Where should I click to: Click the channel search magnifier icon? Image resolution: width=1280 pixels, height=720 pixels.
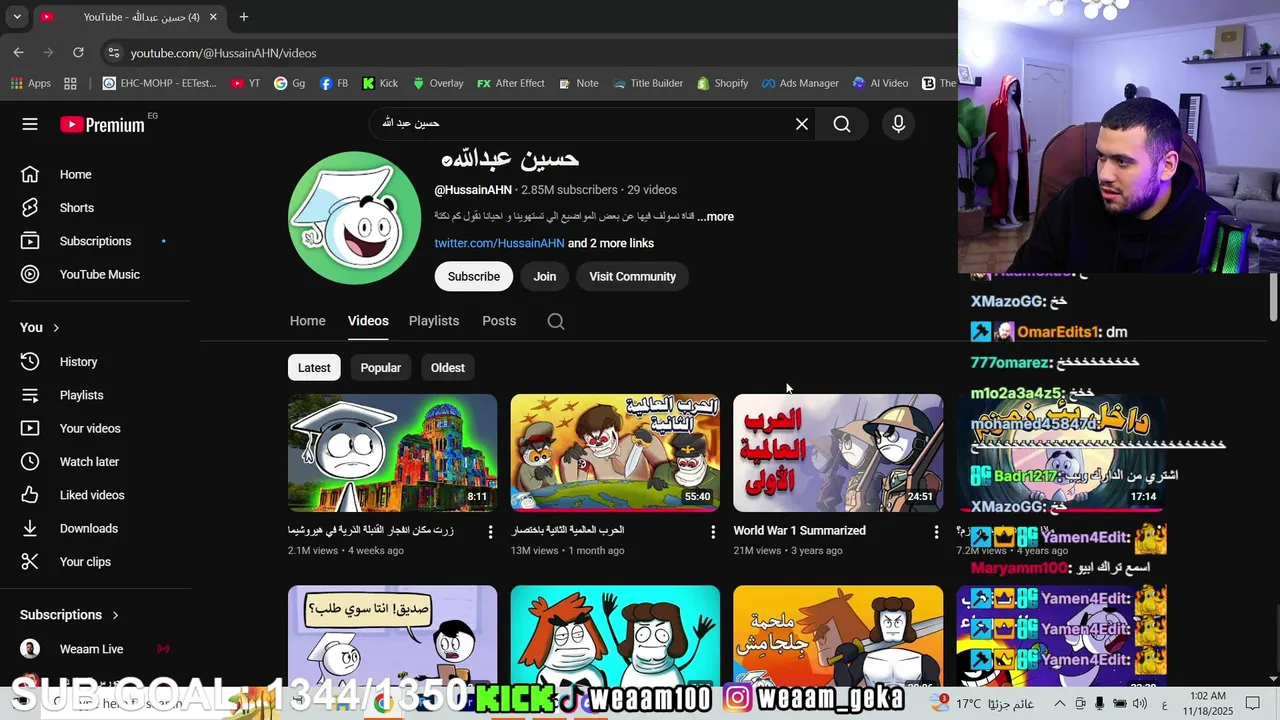pos(556,321)
